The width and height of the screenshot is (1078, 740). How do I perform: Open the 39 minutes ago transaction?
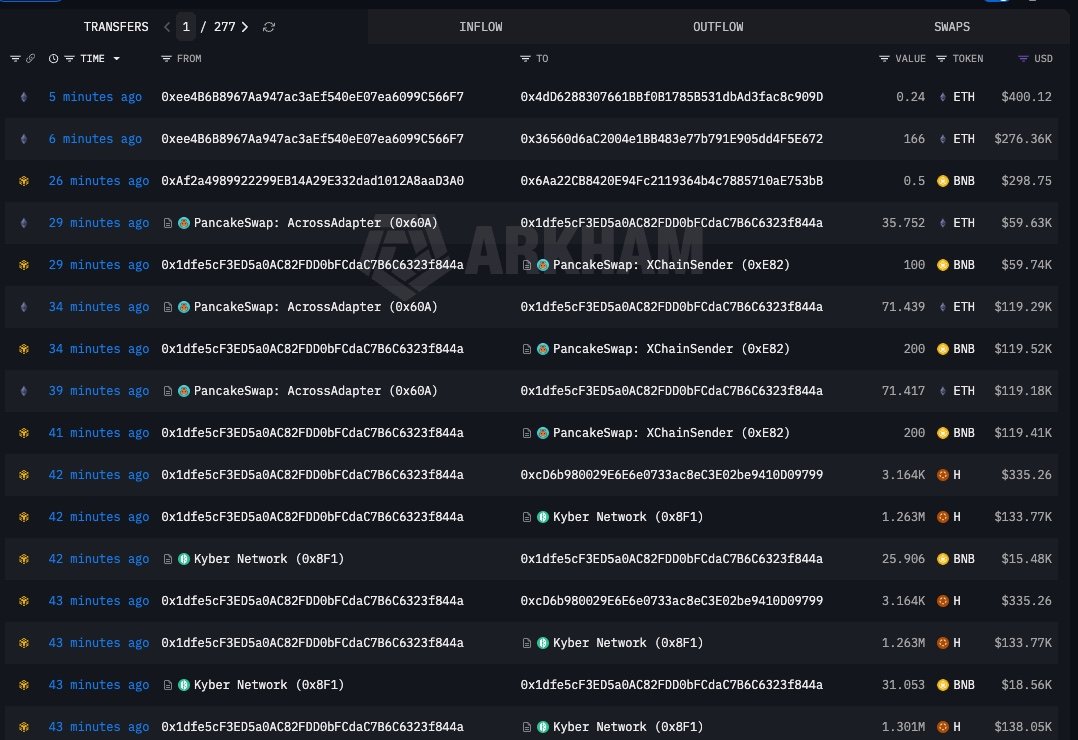98,391
